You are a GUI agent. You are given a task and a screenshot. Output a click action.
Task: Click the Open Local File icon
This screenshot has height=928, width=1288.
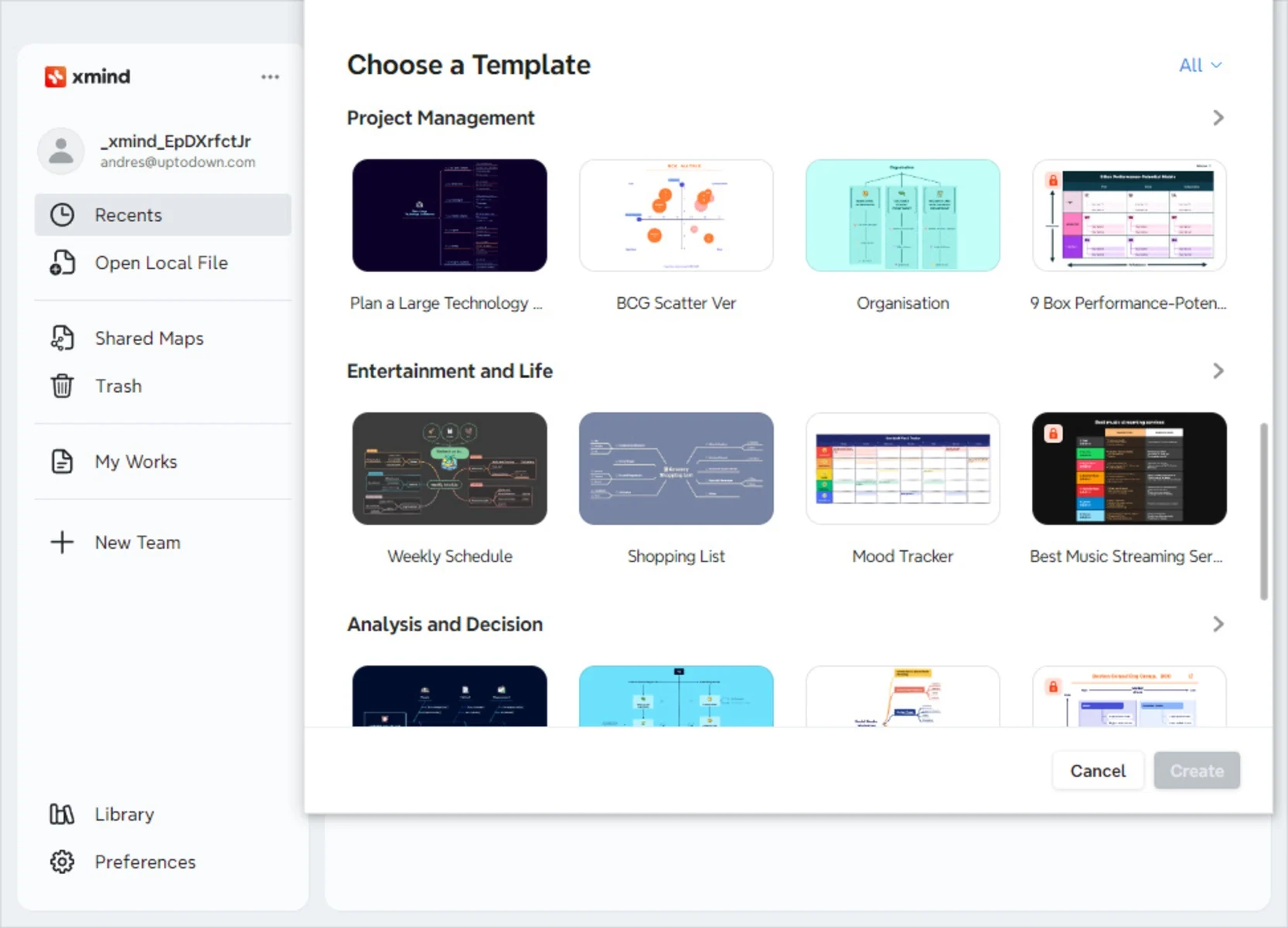(x=62, y=263)
